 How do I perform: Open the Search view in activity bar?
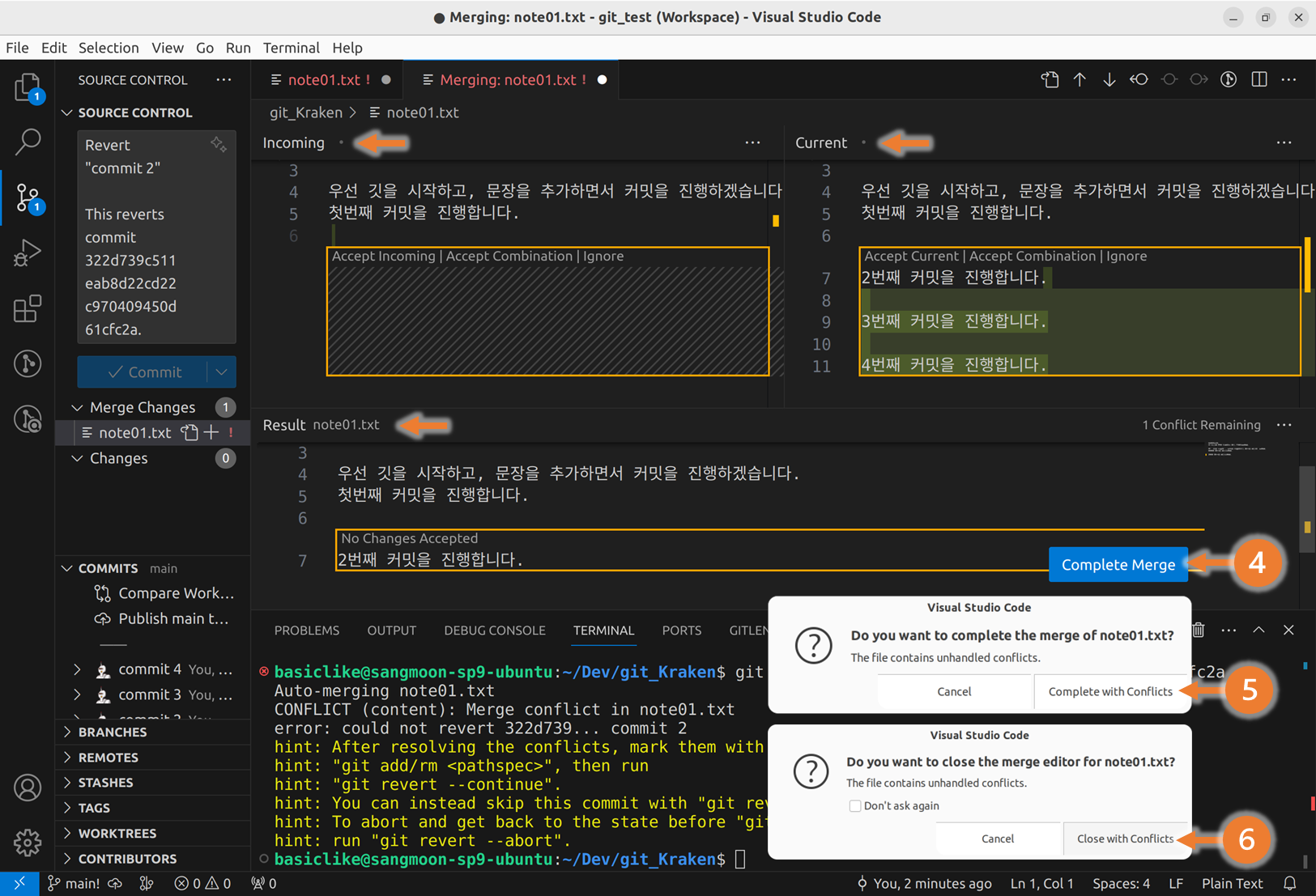tap(28, 142)
